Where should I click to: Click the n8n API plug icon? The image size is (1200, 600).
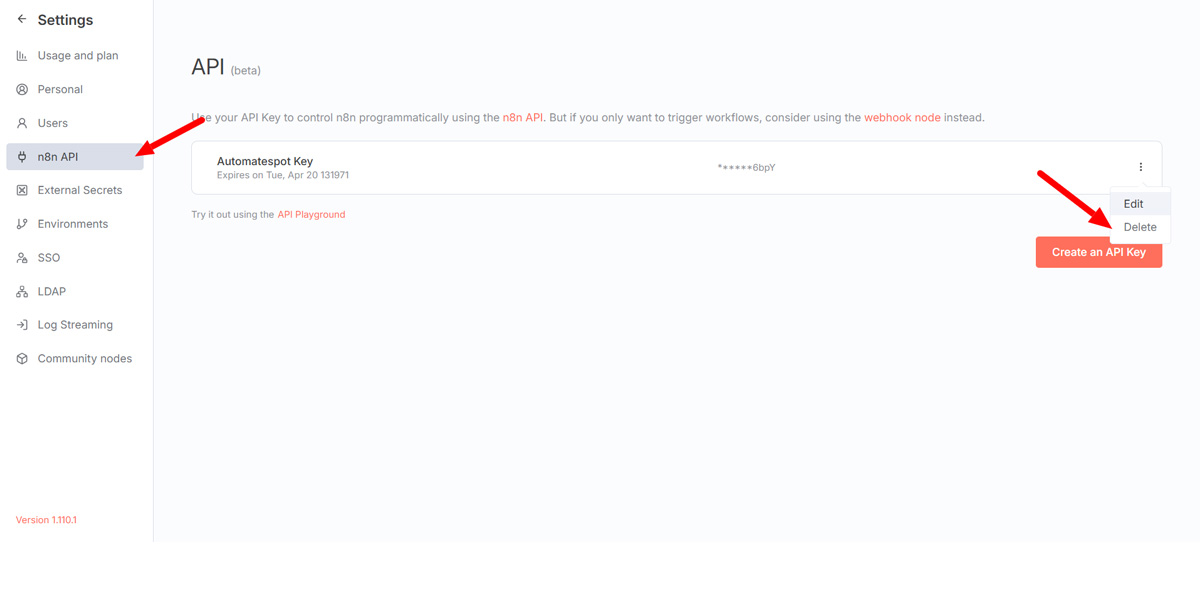point(22,157)
